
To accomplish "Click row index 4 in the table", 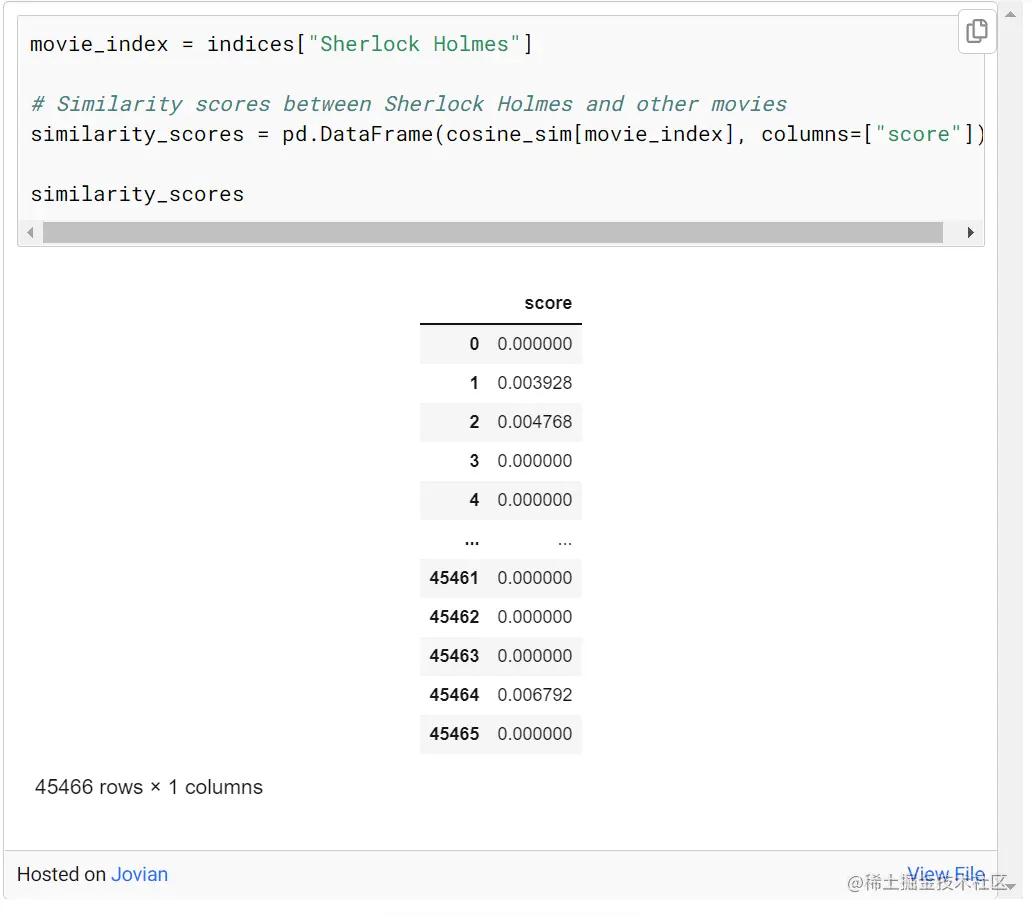I will 474,500.
